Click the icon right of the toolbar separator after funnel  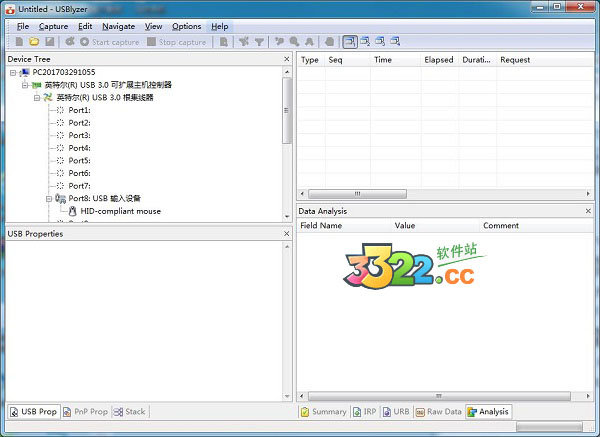tap(280, 42)
